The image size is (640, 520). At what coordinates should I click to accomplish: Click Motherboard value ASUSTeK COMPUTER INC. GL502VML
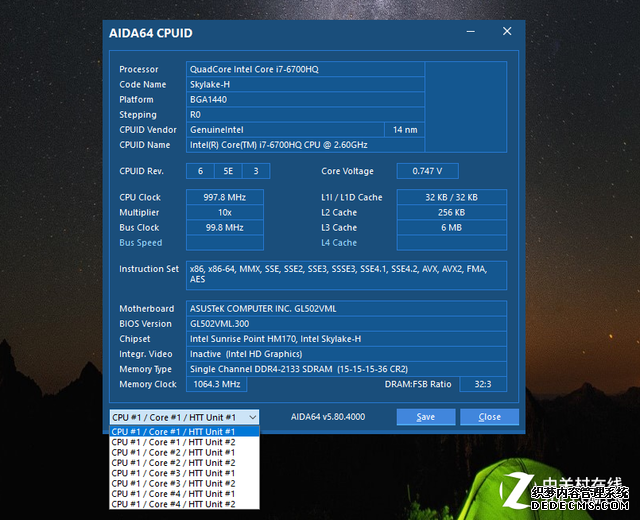pos(347,309)
